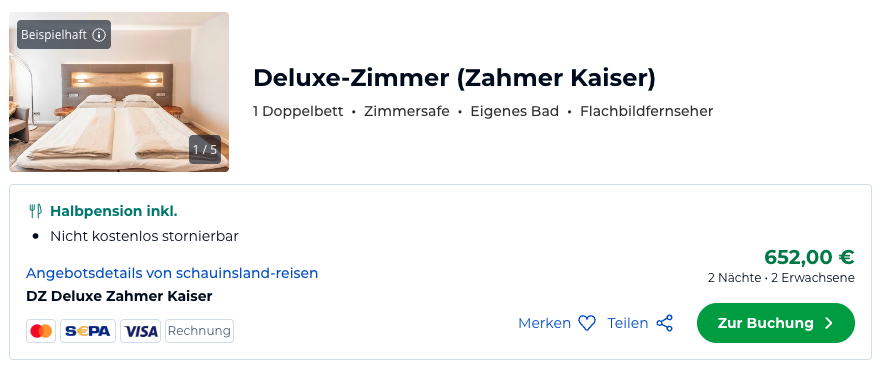Click the Deluxe-Zimmer (Zahmer Kaiser) heading
The width and height of the screenshot is (884, 368).
point(454,78)
